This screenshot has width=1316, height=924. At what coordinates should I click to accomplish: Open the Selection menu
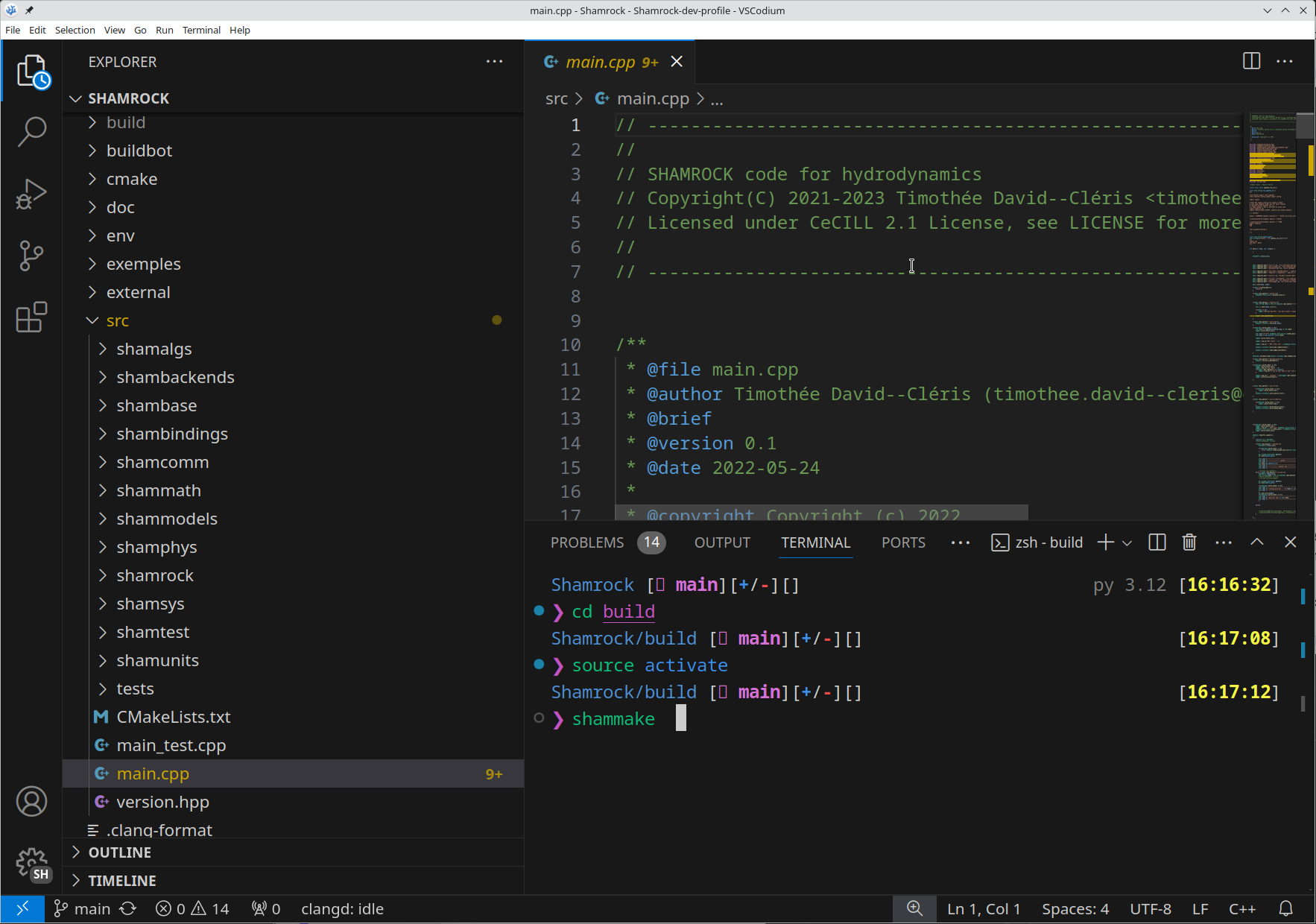point(75,30)
